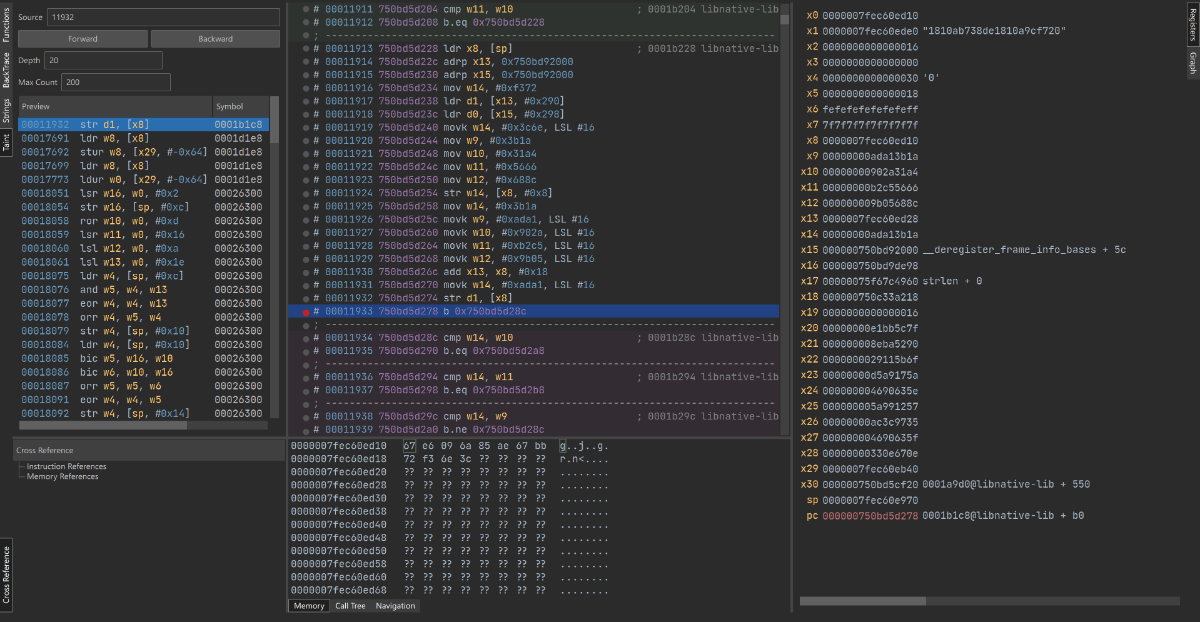Click the Backward taint button
Screen dimensions: 1200x622
(215, 39)
